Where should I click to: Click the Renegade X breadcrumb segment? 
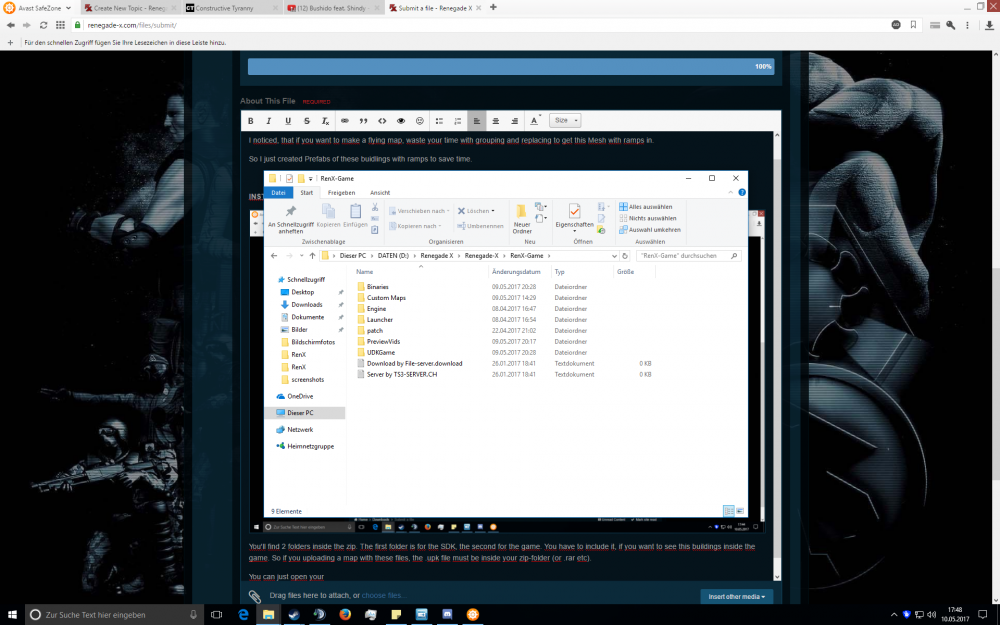point(437,256)
